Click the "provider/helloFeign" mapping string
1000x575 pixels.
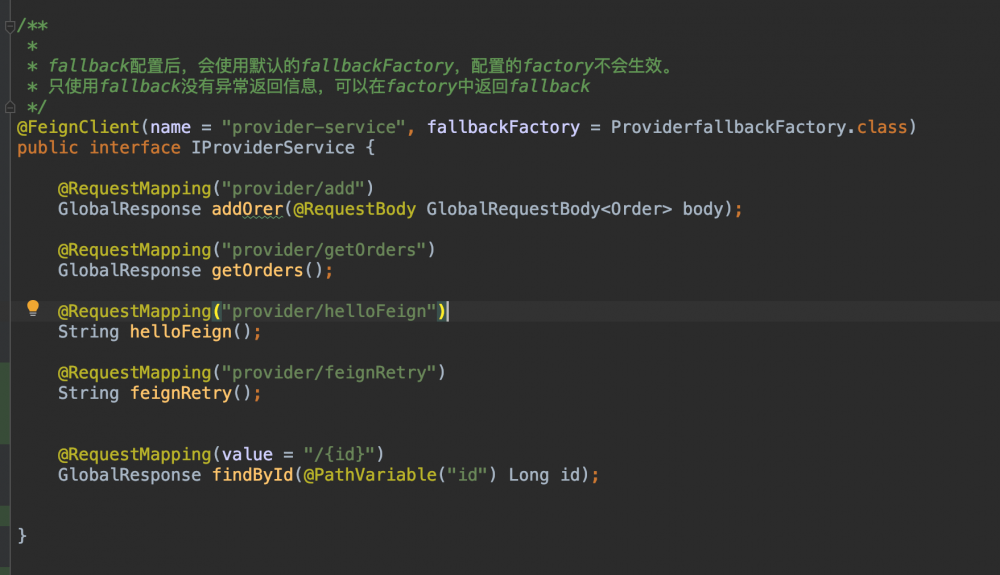click(x=328, y=311)
